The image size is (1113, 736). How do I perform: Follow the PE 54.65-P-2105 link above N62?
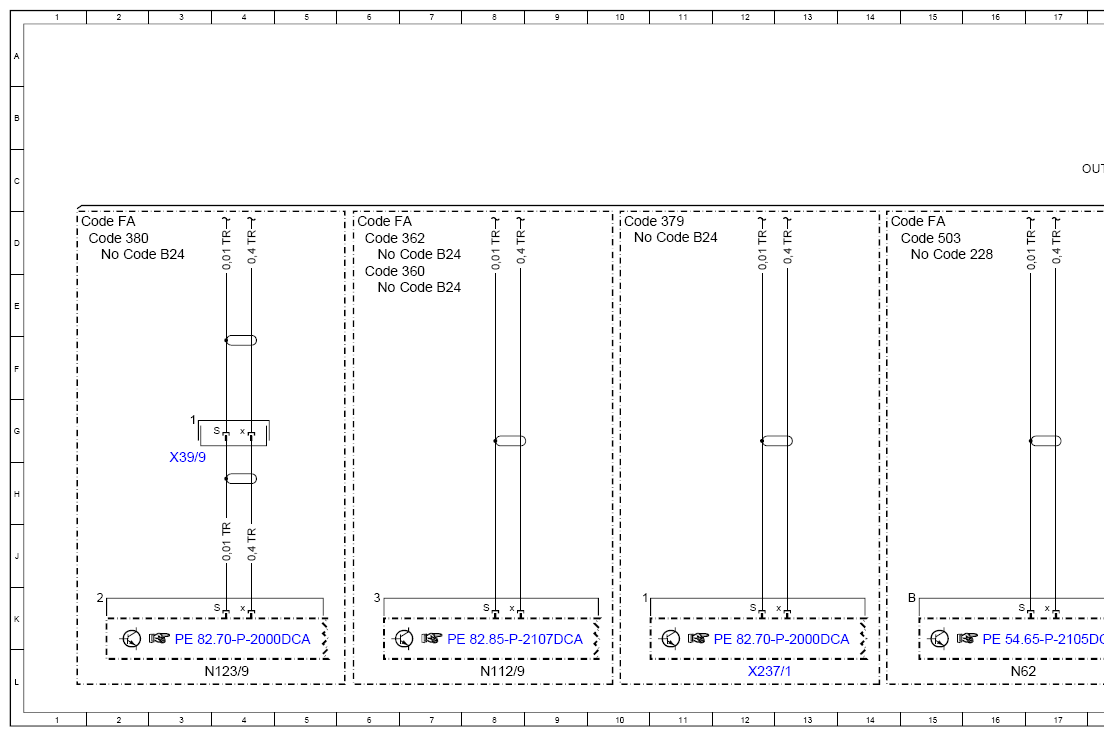[1043, 639]
